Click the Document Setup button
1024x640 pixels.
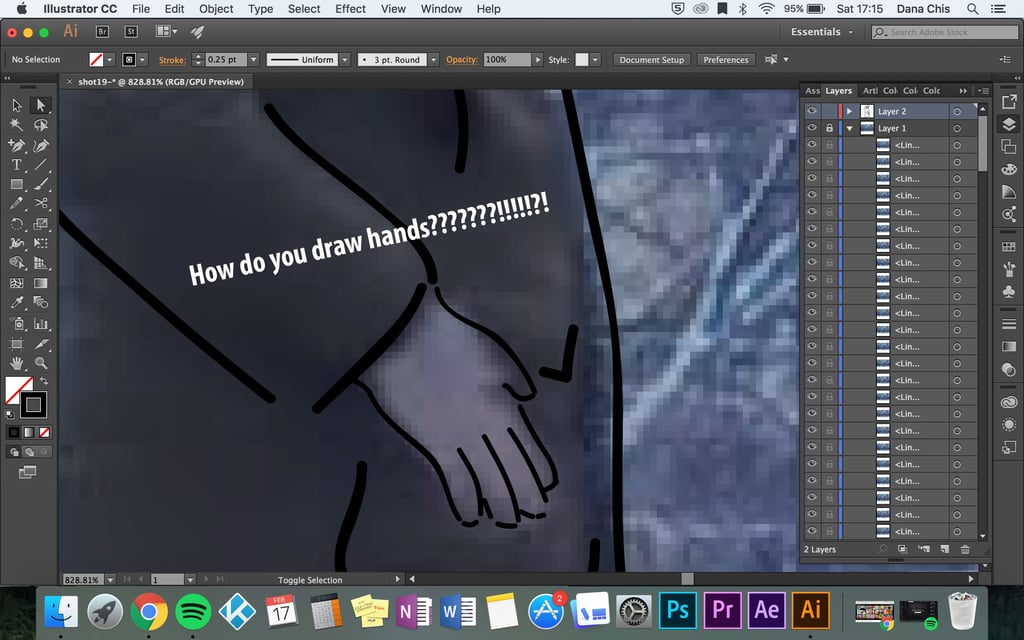click(652, 59)
